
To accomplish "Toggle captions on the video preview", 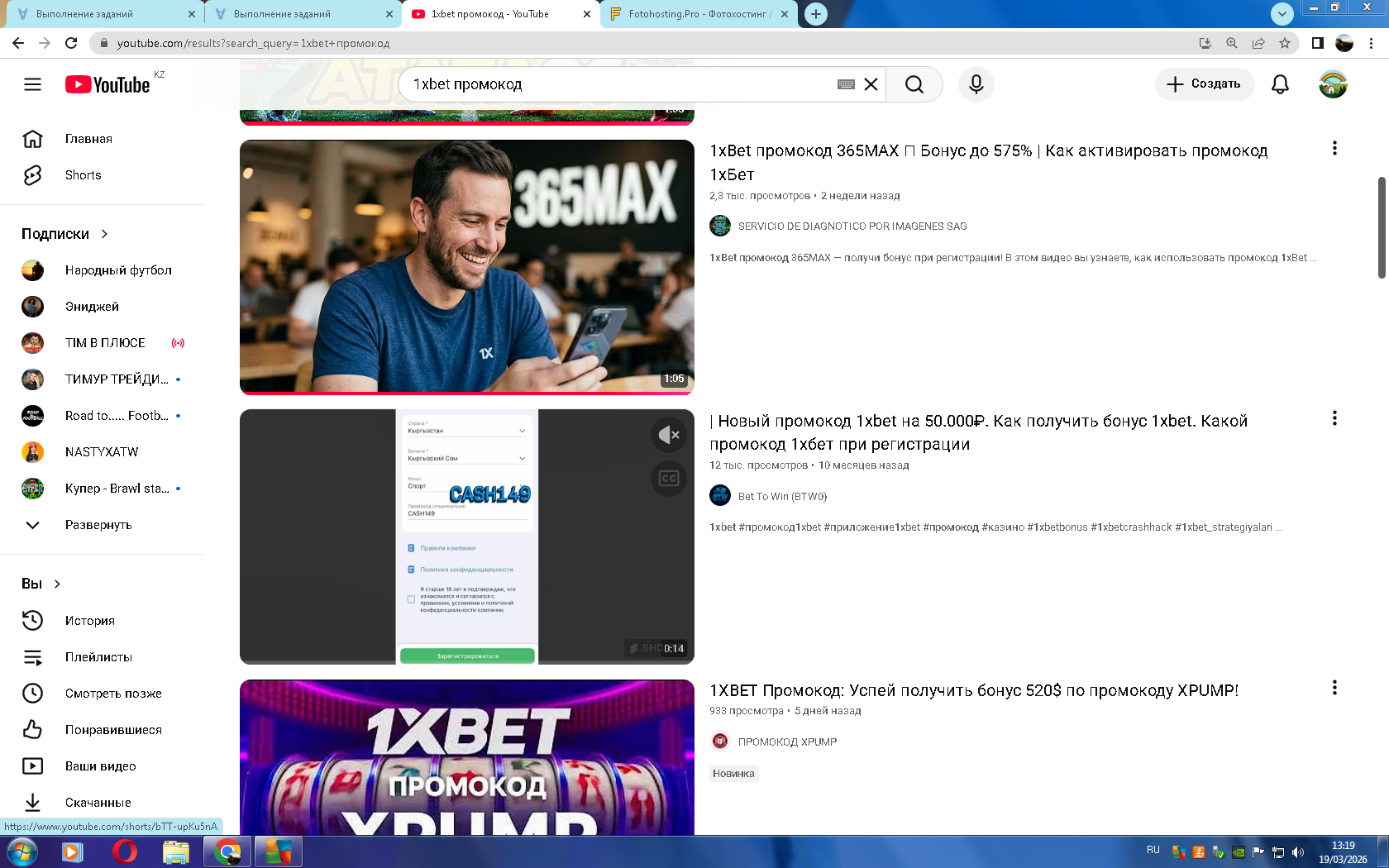I will point(669,479).
